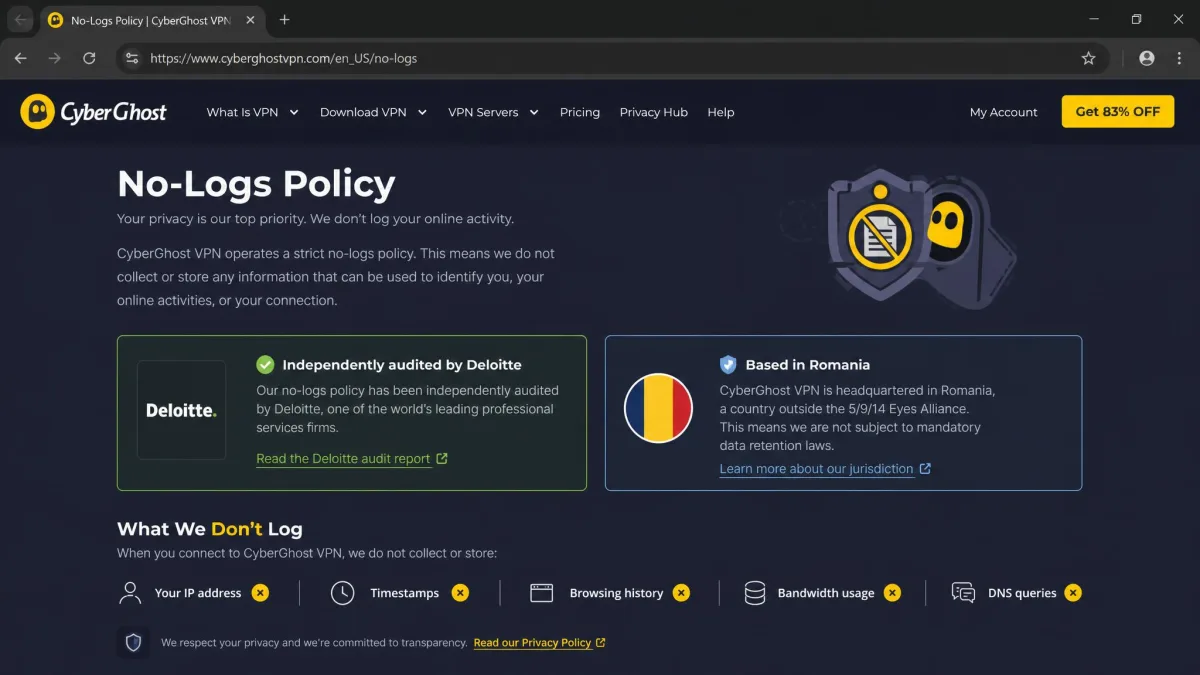Open Chrome three-dot menu
This screenshot has height=675, width=1200.
point(1178,58)
